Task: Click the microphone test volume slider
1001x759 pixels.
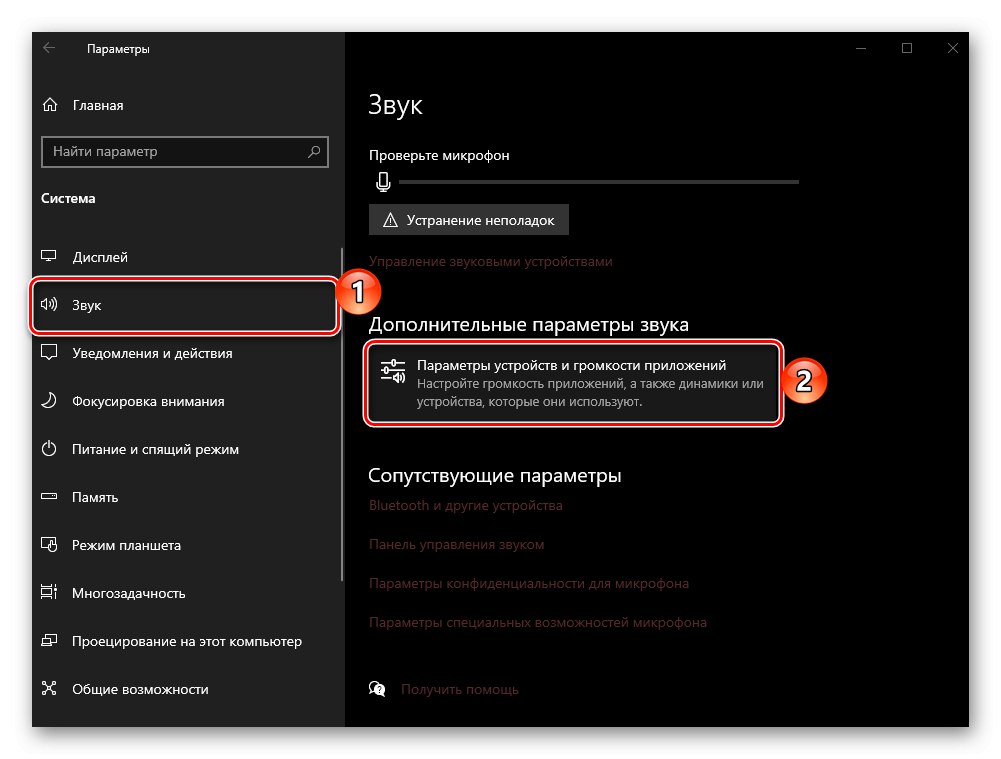Action: 600,182
